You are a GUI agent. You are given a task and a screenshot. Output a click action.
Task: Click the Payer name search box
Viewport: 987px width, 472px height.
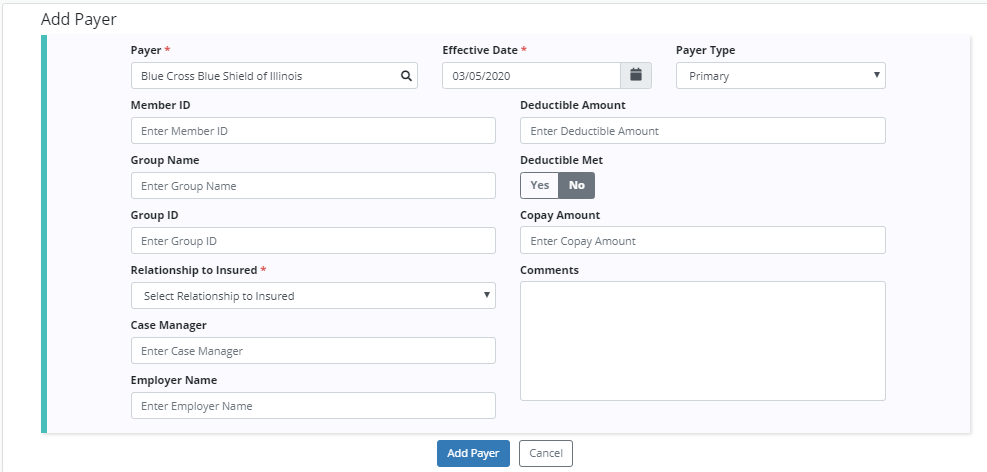pyautogui.click(x=264, y=76)
